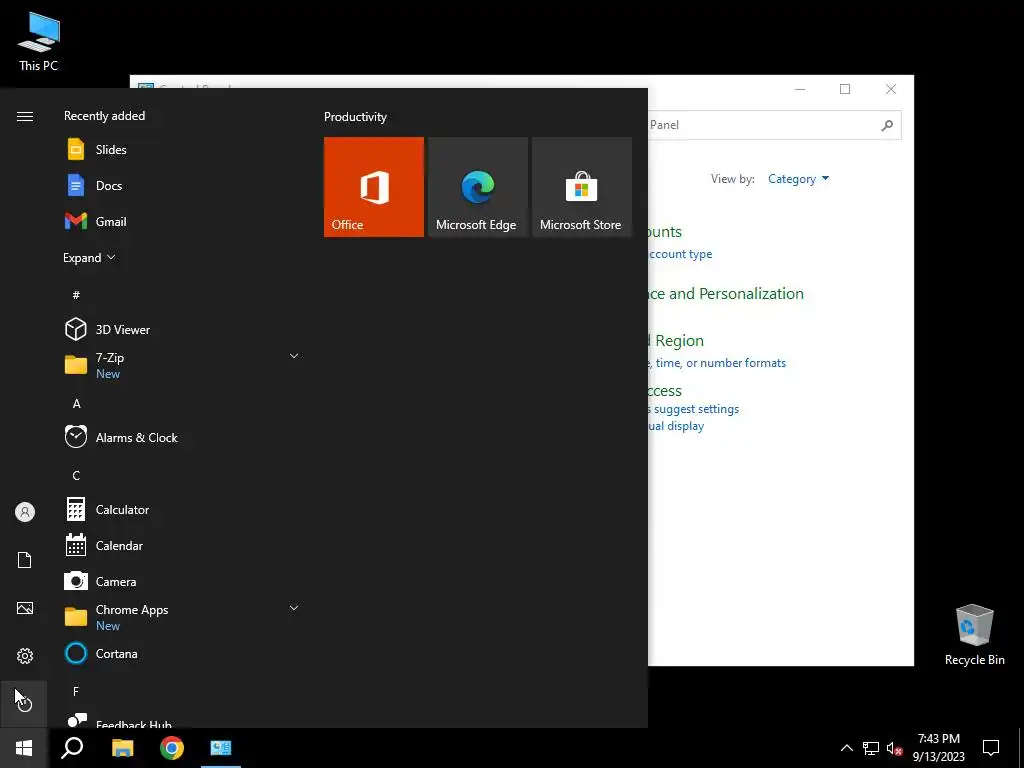Open the Slides app in Start menu
Screen dimensions: 1024x768
click(x=183, y=150)
